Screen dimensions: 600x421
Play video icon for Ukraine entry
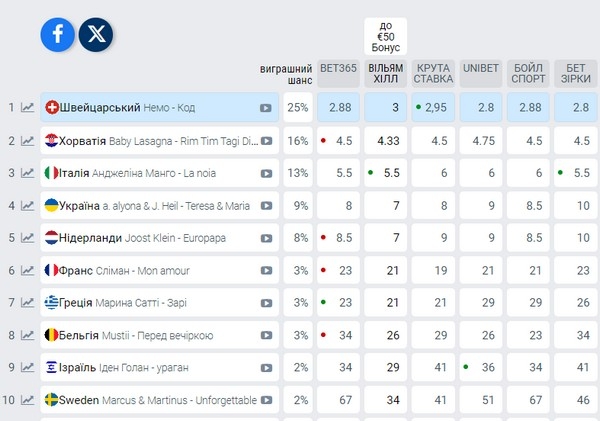[x=266, y=206]
